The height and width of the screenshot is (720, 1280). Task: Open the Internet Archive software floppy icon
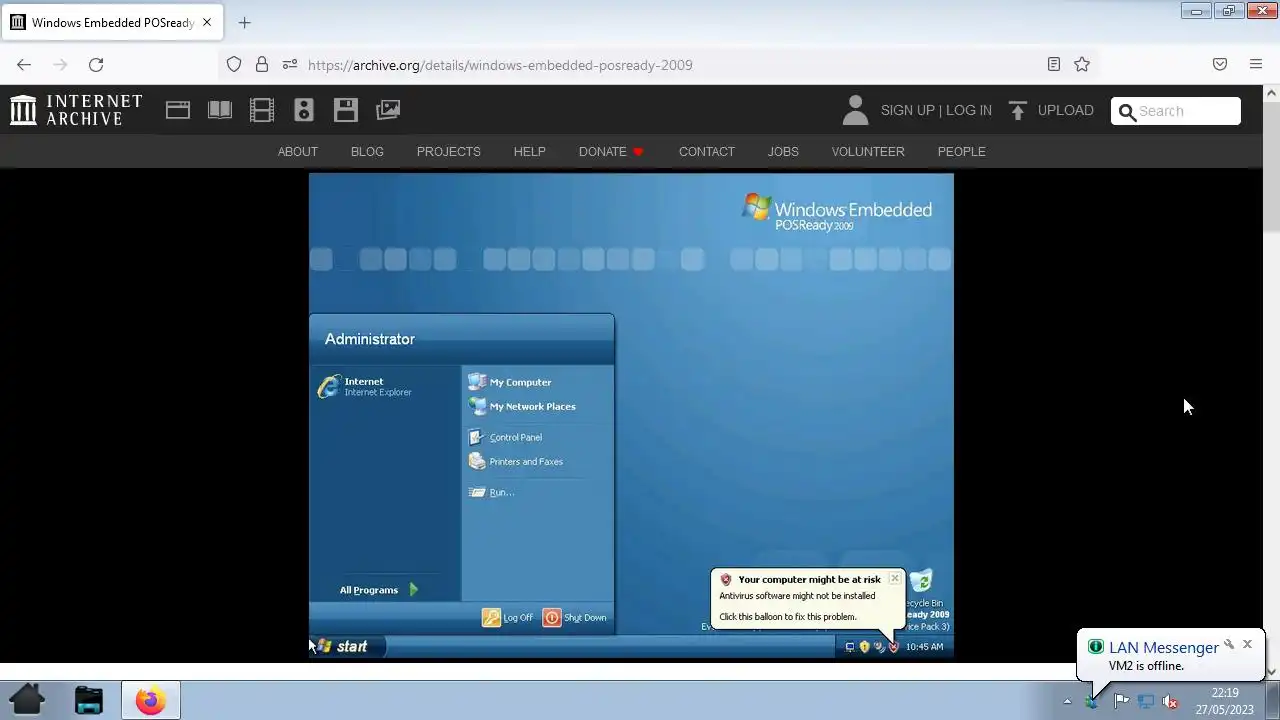click(x=346, y=110)
